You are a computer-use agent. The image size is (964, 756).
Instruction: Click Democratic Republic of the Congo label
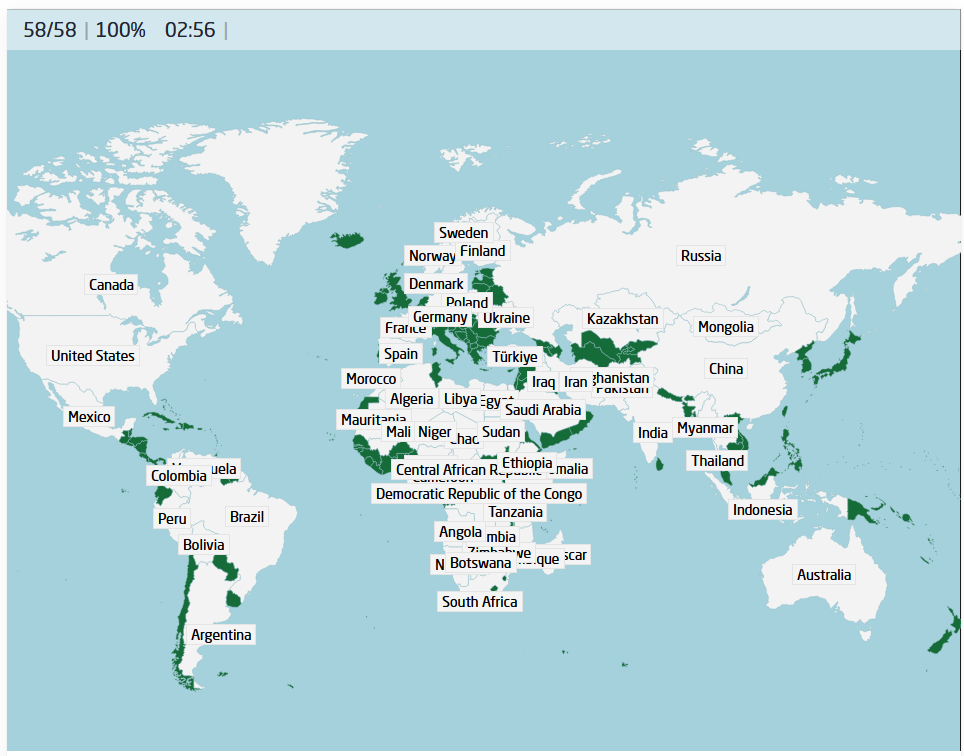pos(479,494)
